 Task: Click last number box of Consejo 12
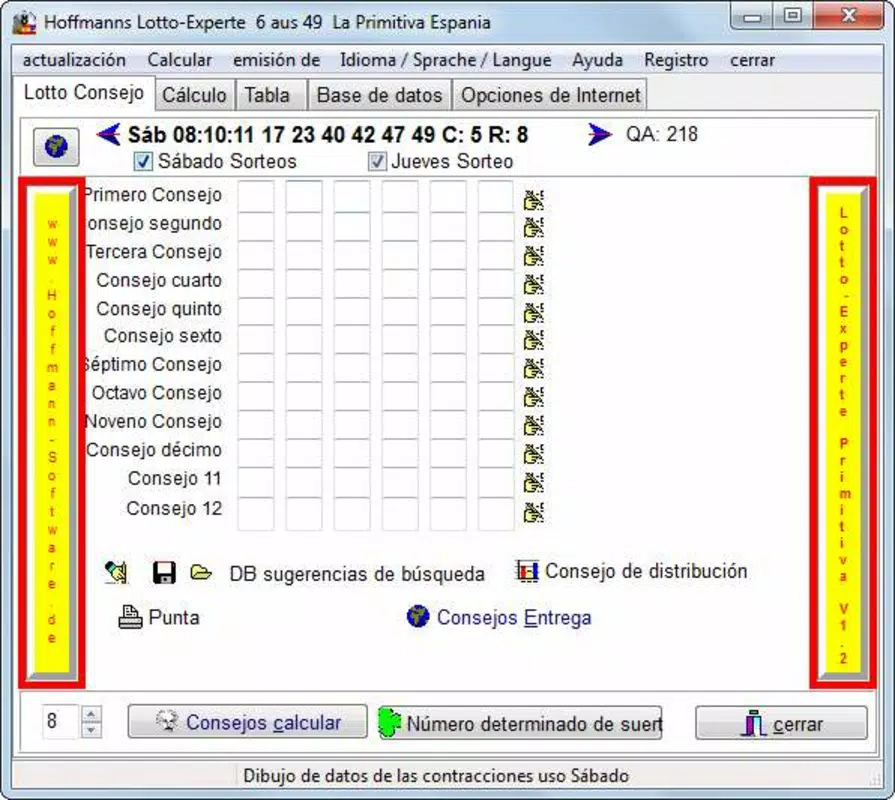click(x=495, y=512)
